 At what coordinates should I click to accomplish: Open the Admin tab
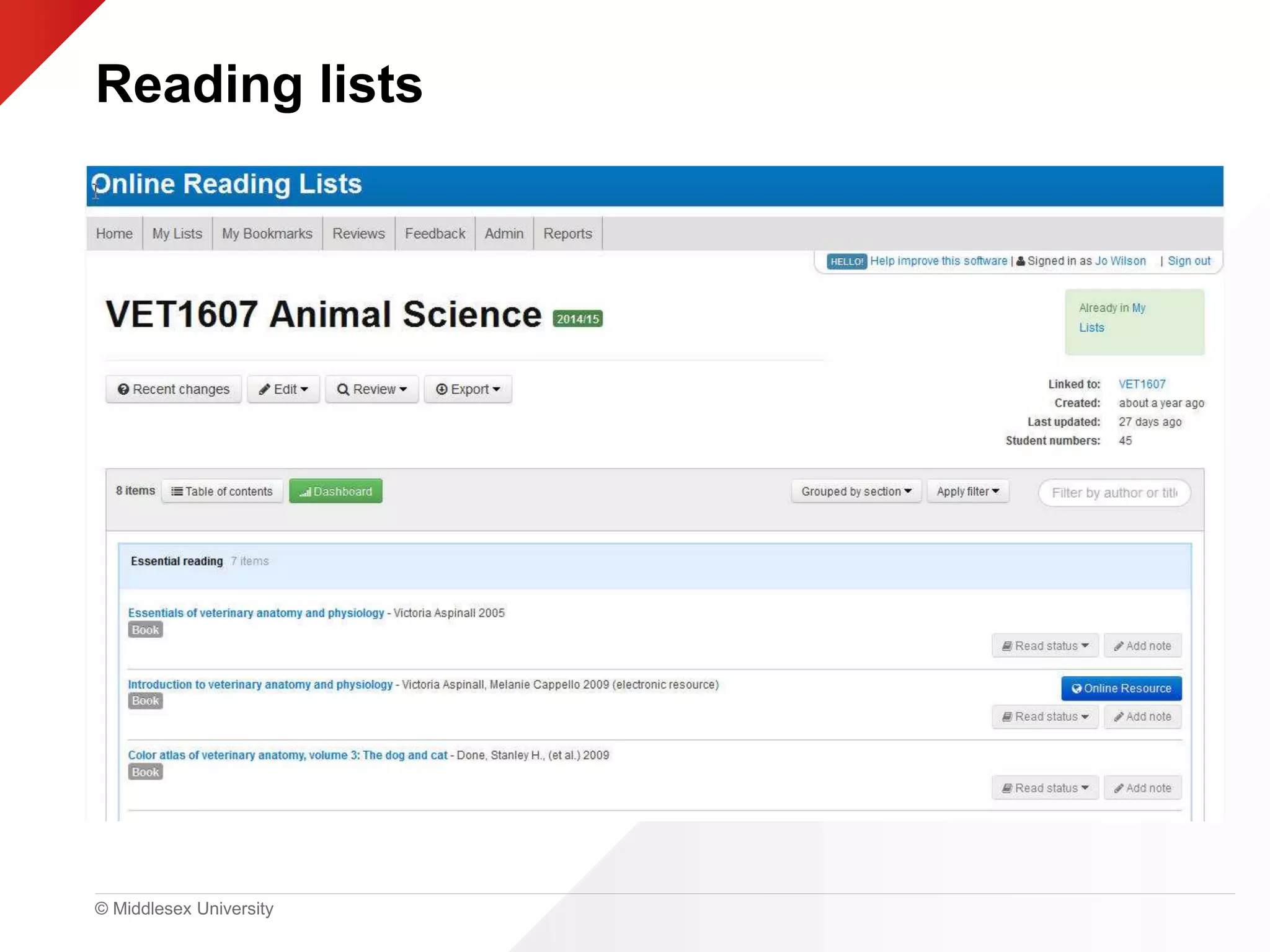[x=504, y=234]
